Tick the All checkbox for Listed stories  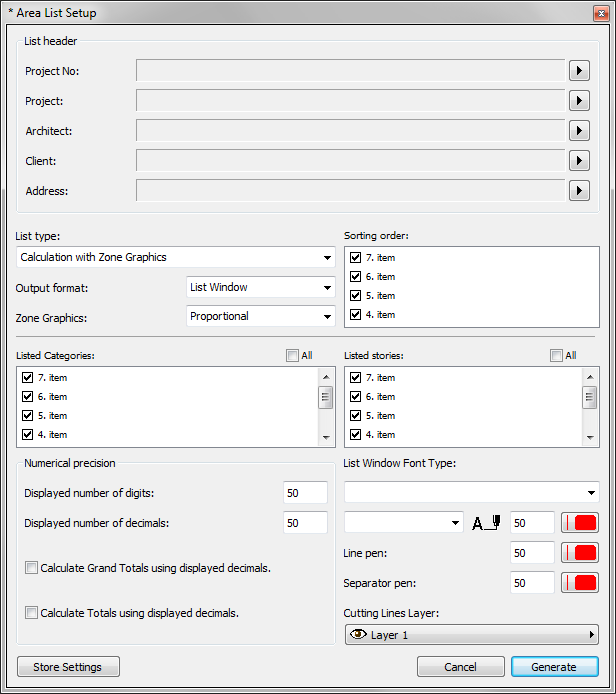(x=556, y=355)
